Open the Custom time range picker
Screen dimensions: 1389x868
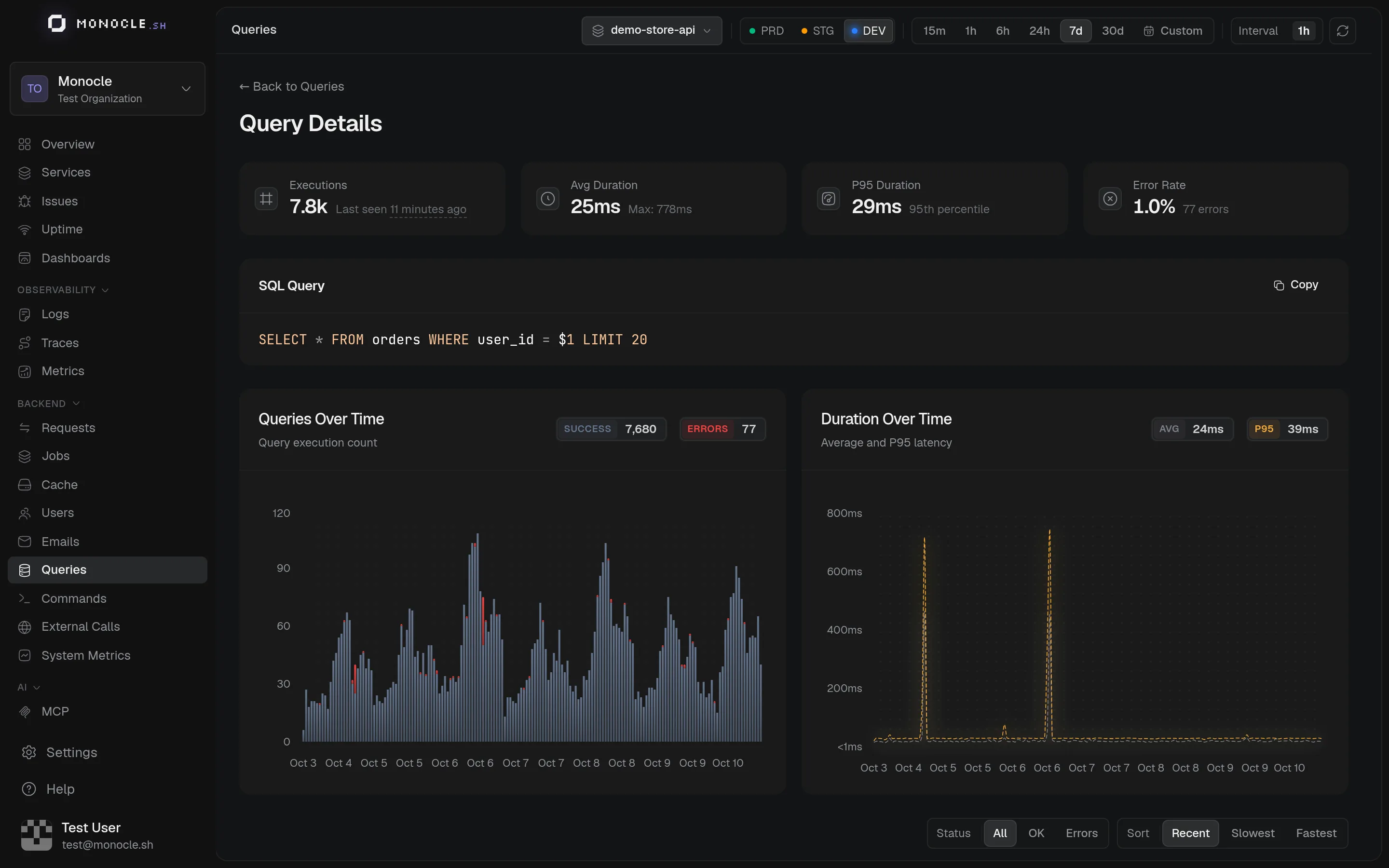coord(1172,30)
